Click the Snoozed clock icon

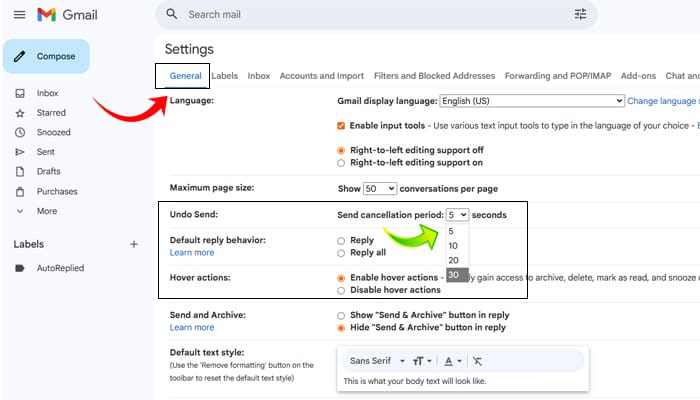point(20,133)
